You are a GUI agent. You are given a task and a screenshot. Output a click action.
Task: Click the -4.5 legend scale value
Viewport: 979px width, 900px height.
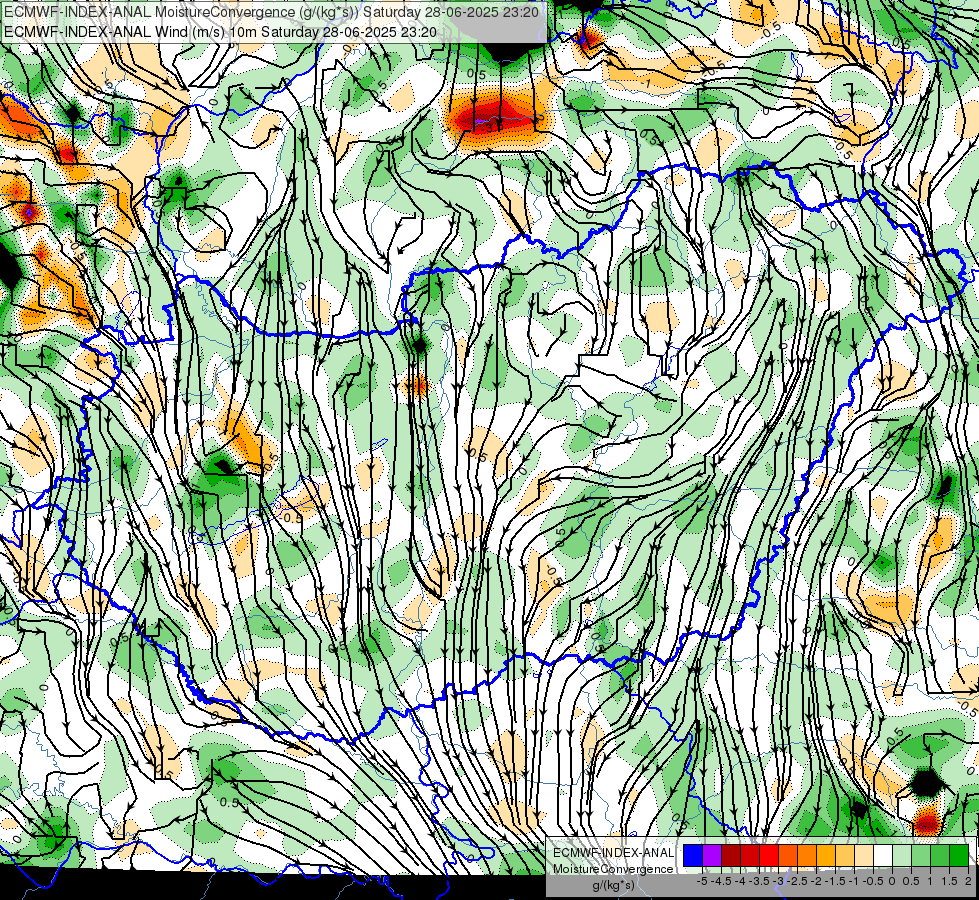pos(721,881)
